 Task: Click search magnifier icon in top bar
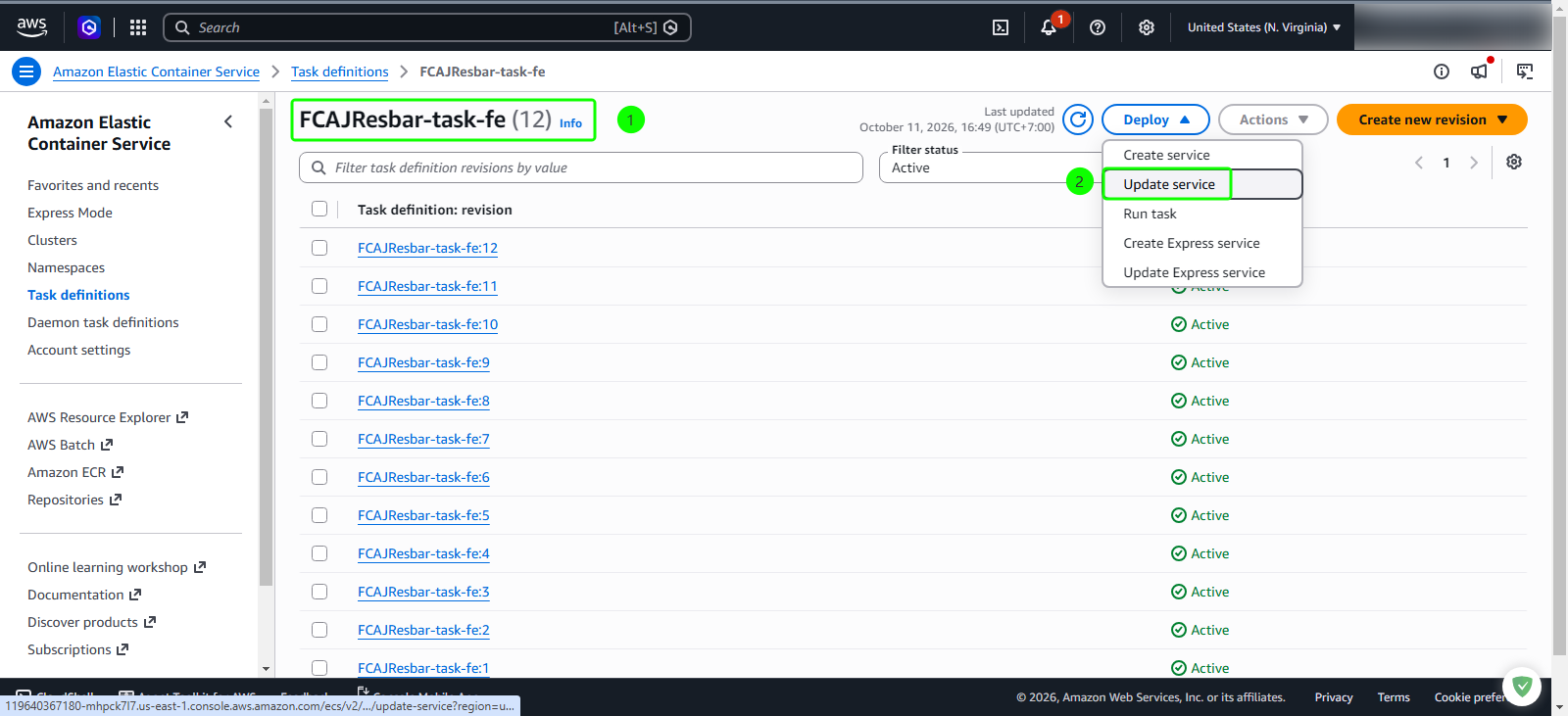[x=182, y=27]
